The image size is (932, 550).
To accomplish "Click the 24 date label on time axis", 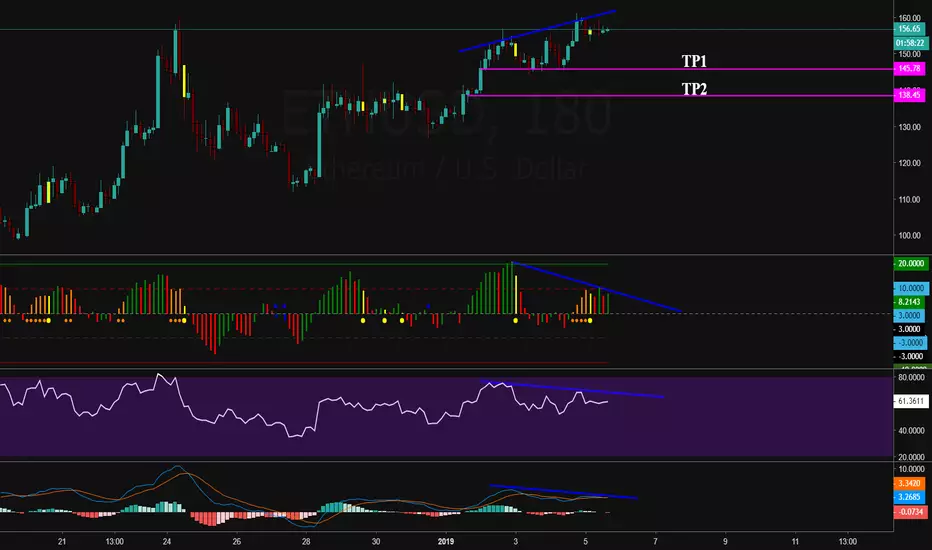I will (x=167, y=541).
